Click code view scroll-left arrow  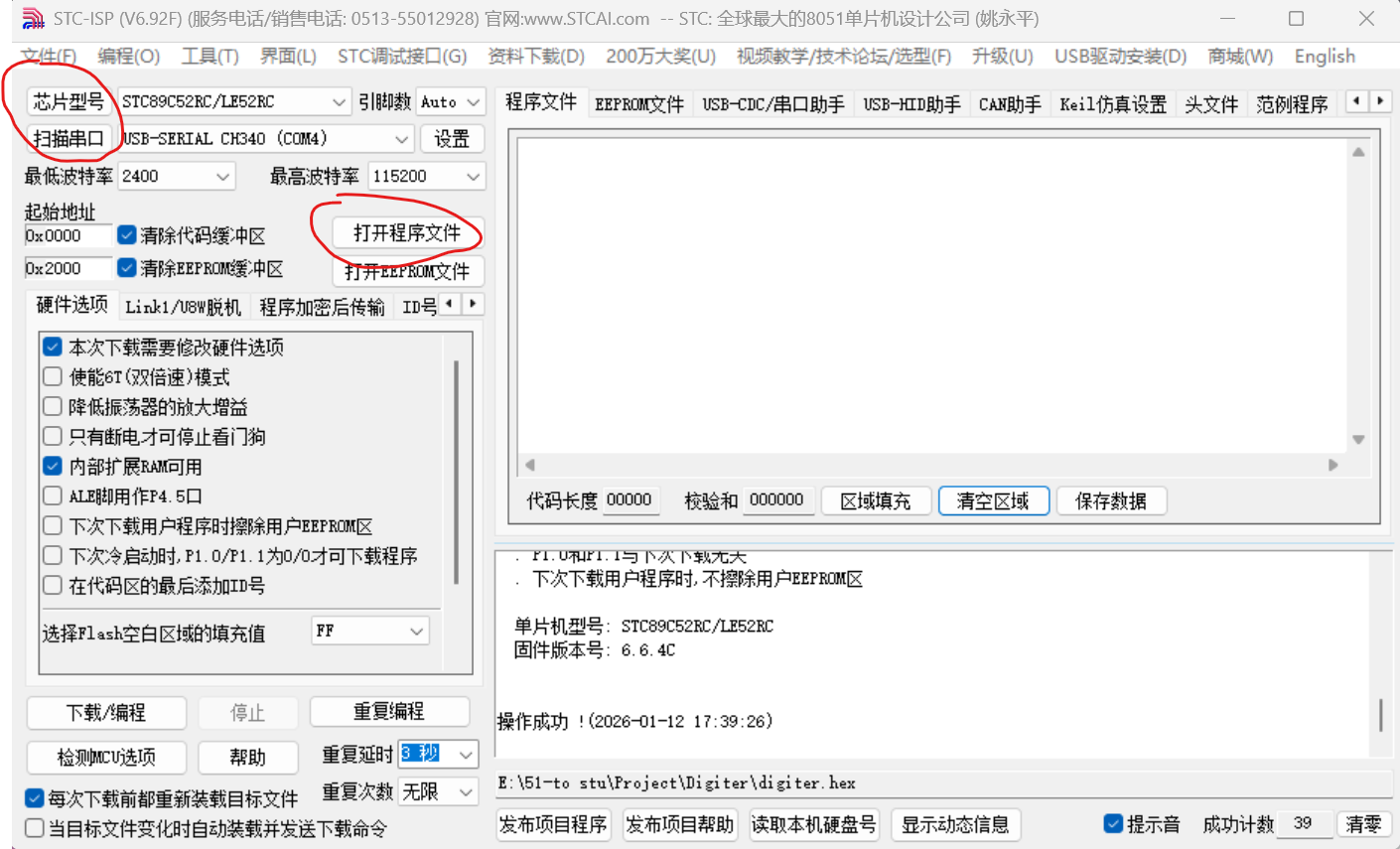(x=530, y=465)
